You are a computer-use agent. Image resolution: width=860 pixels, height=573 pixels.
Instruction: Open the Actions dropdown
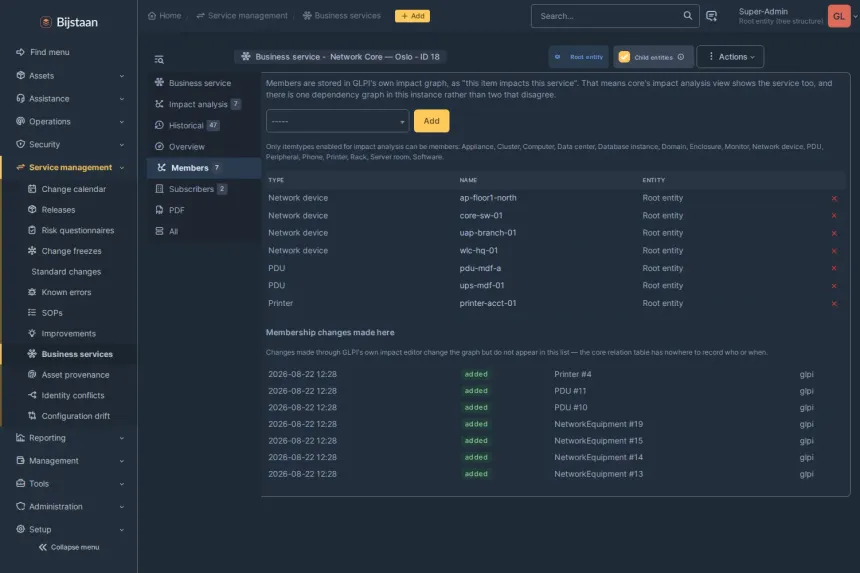[730, 57]
